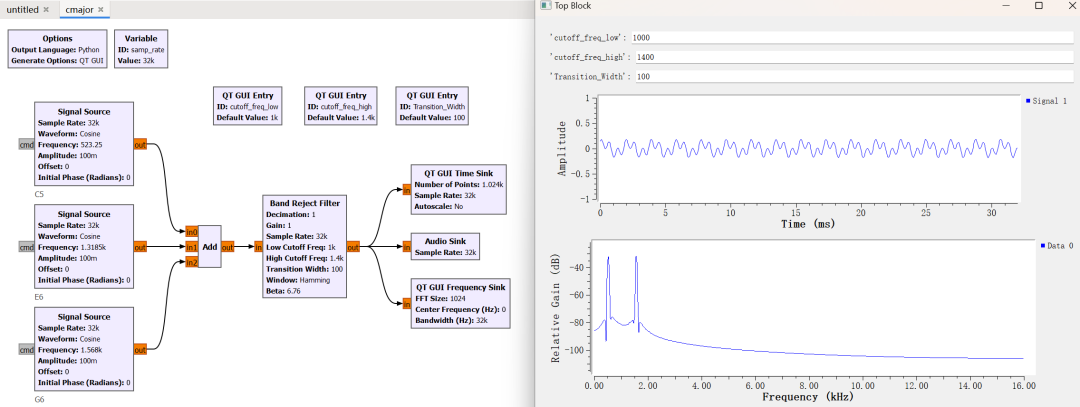The height and width of the screenshot is (407, 1080).
Task: Click cmd port of the C5 Signal Source
Action: point(26,144)
